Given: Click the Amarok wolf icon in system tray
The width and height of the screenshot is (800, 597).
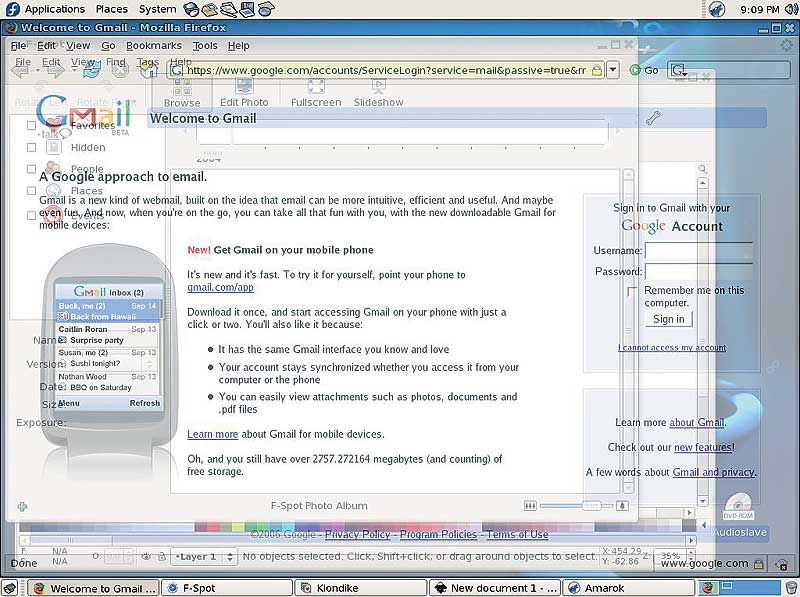Looking at the screenshot, I should click(717, 9).
